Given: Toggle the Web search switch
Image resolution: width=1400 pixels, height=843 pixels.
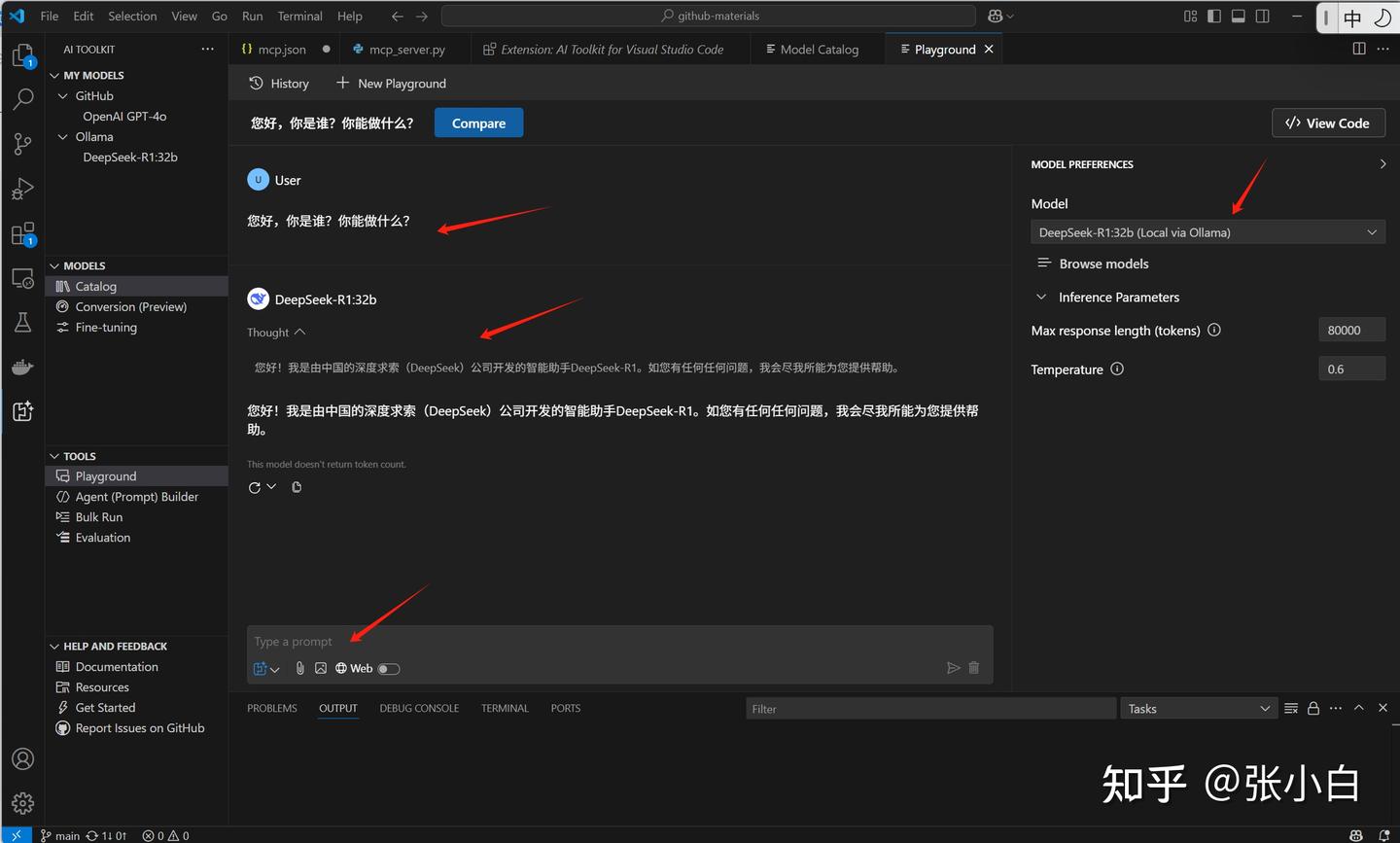Looking at the screenshot, I should click(x=389, y=669).
